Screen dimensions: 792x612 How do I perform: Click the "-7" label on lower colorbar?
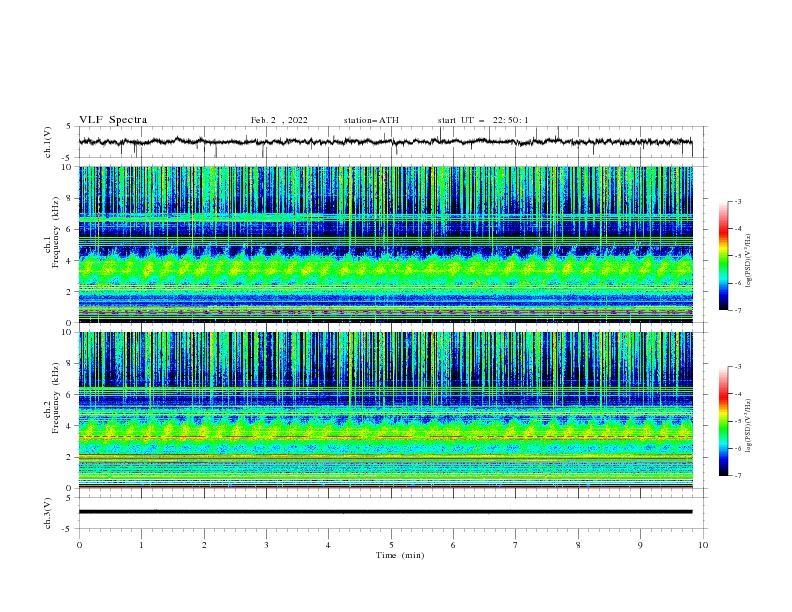coord(738,475)
